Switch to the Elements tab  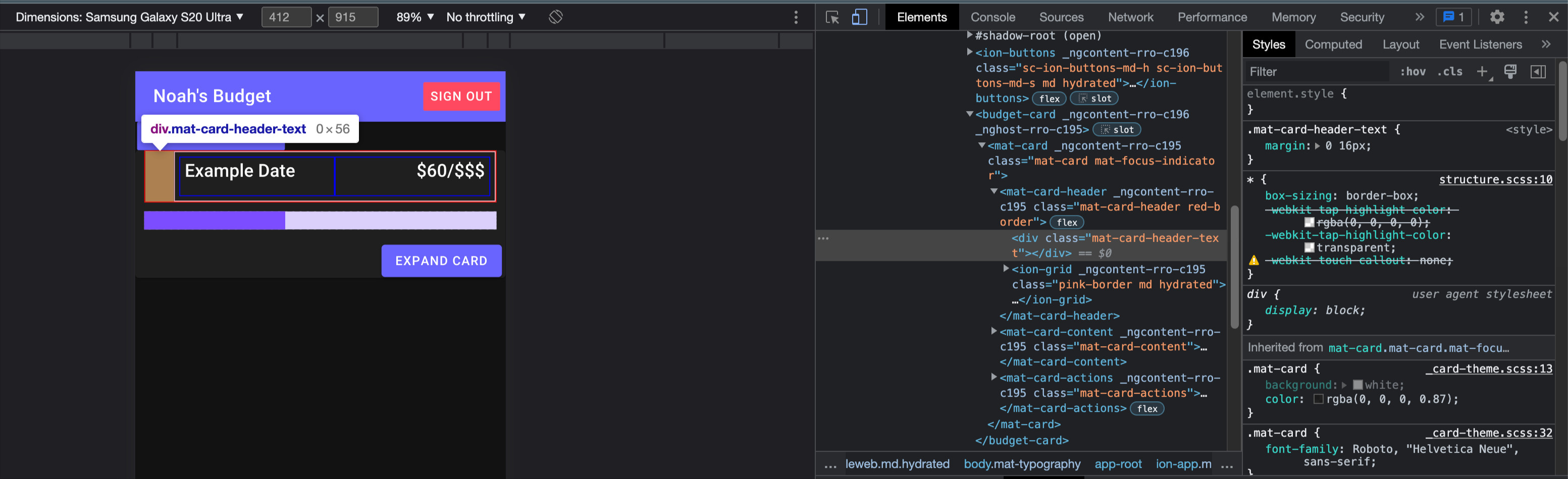921,17
